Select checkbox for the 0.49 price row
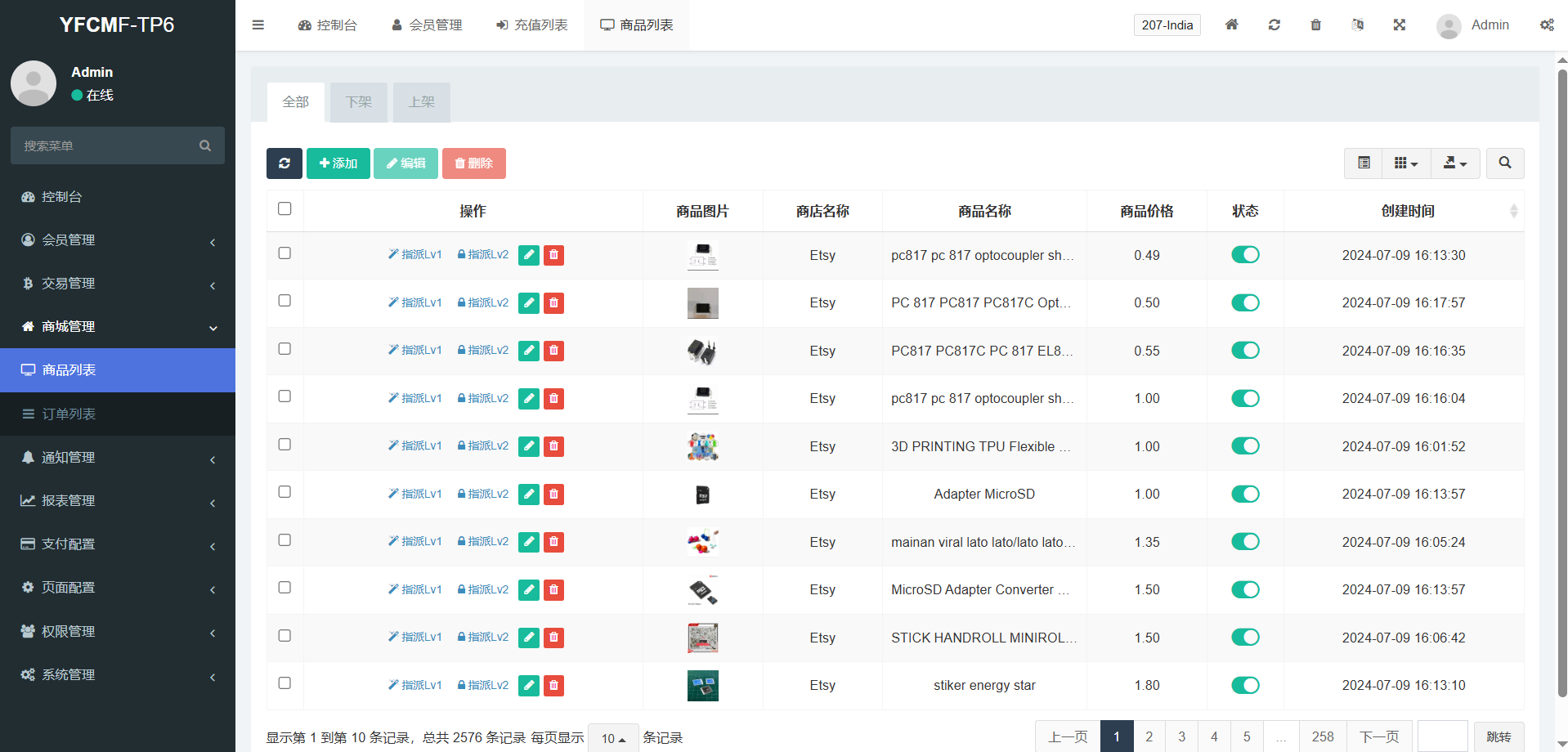1568x752 pixels. (x=284, y=253)
